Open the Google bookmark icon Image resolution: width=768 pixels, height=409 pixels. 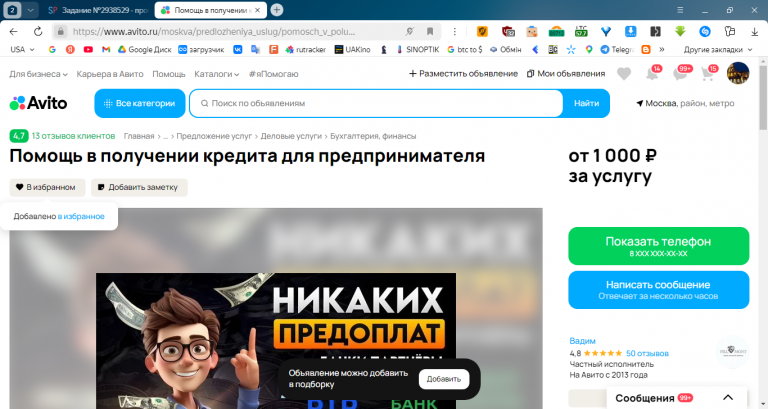coord(52,49)
